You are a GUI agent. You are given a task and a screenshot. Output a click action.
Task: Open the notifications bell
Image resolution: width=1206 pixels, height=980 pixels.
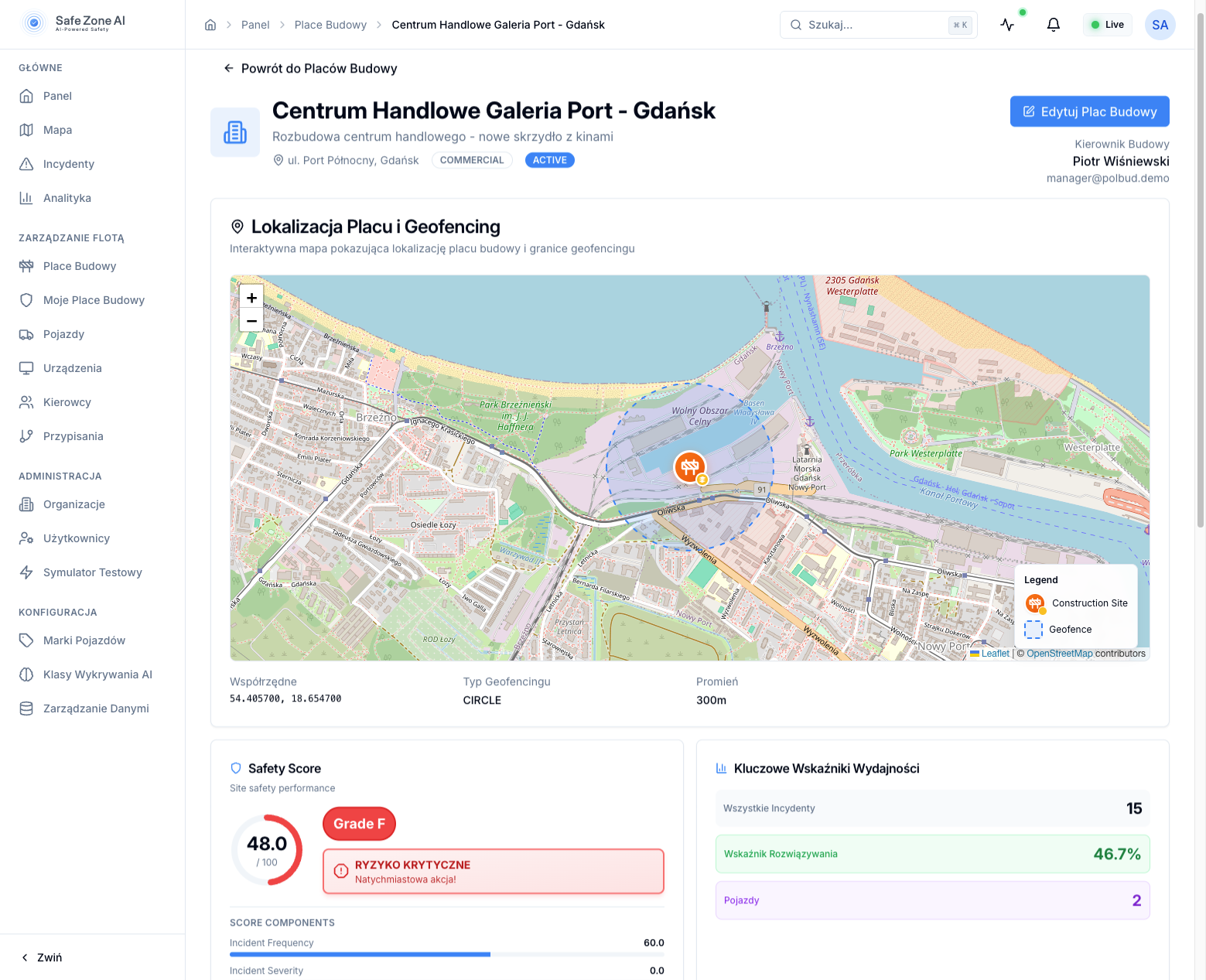[x=1053, y=25]
